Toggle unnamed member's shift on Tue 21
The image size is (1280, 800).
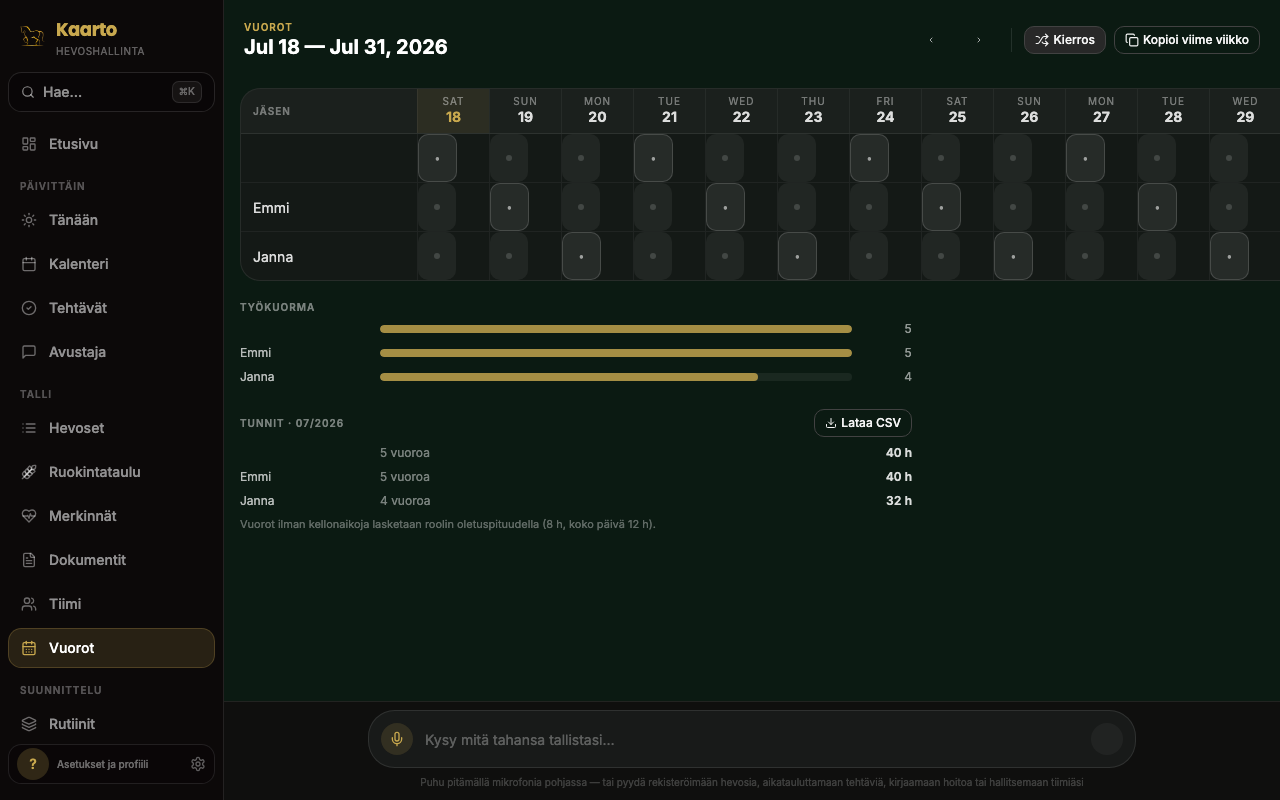click(x=653, y=158)
